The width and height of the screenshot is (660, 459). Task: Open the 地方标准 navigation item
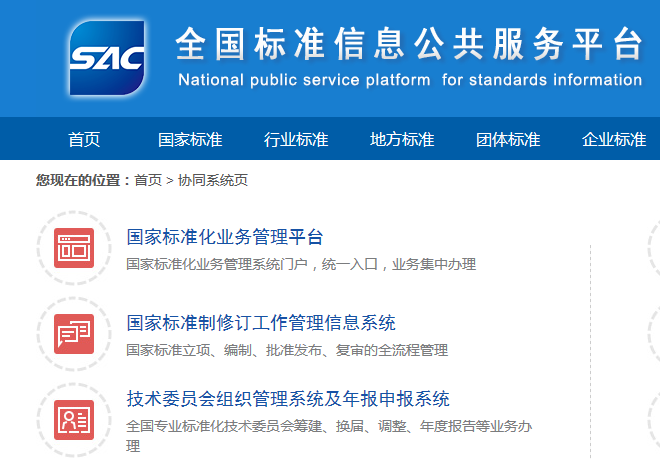click(x=402, y=140)
